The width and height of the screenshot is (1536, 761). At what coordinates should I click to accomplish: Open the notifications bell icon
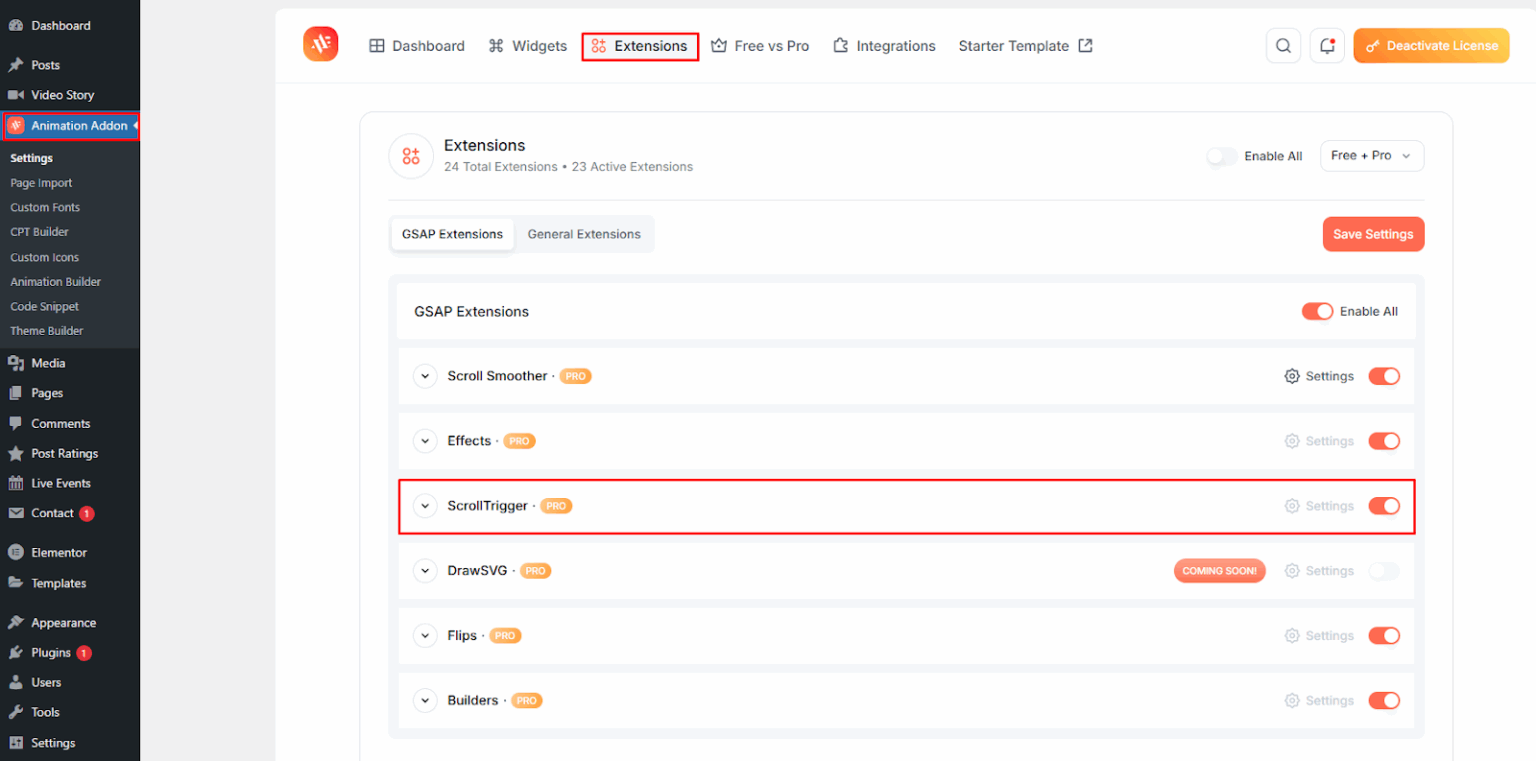[x=1327, y=45]
